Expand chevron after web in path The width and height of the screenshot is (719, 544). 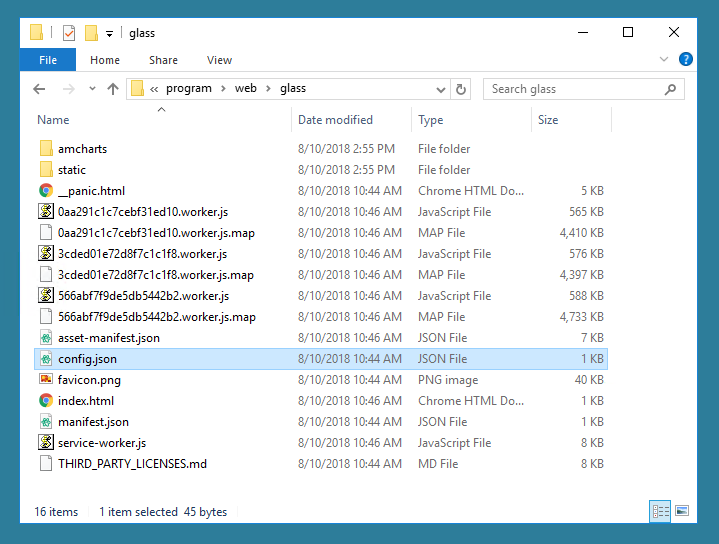pyautogui.click(x=268, y=89)
